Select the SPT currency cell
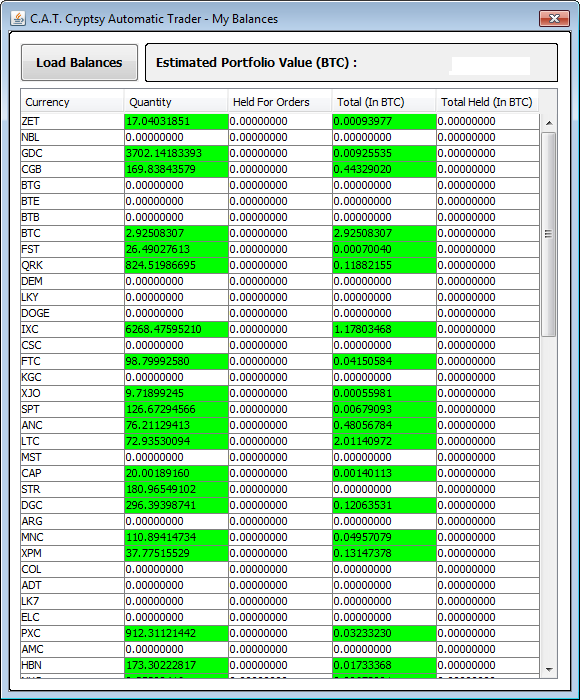 tap(72, 409)
